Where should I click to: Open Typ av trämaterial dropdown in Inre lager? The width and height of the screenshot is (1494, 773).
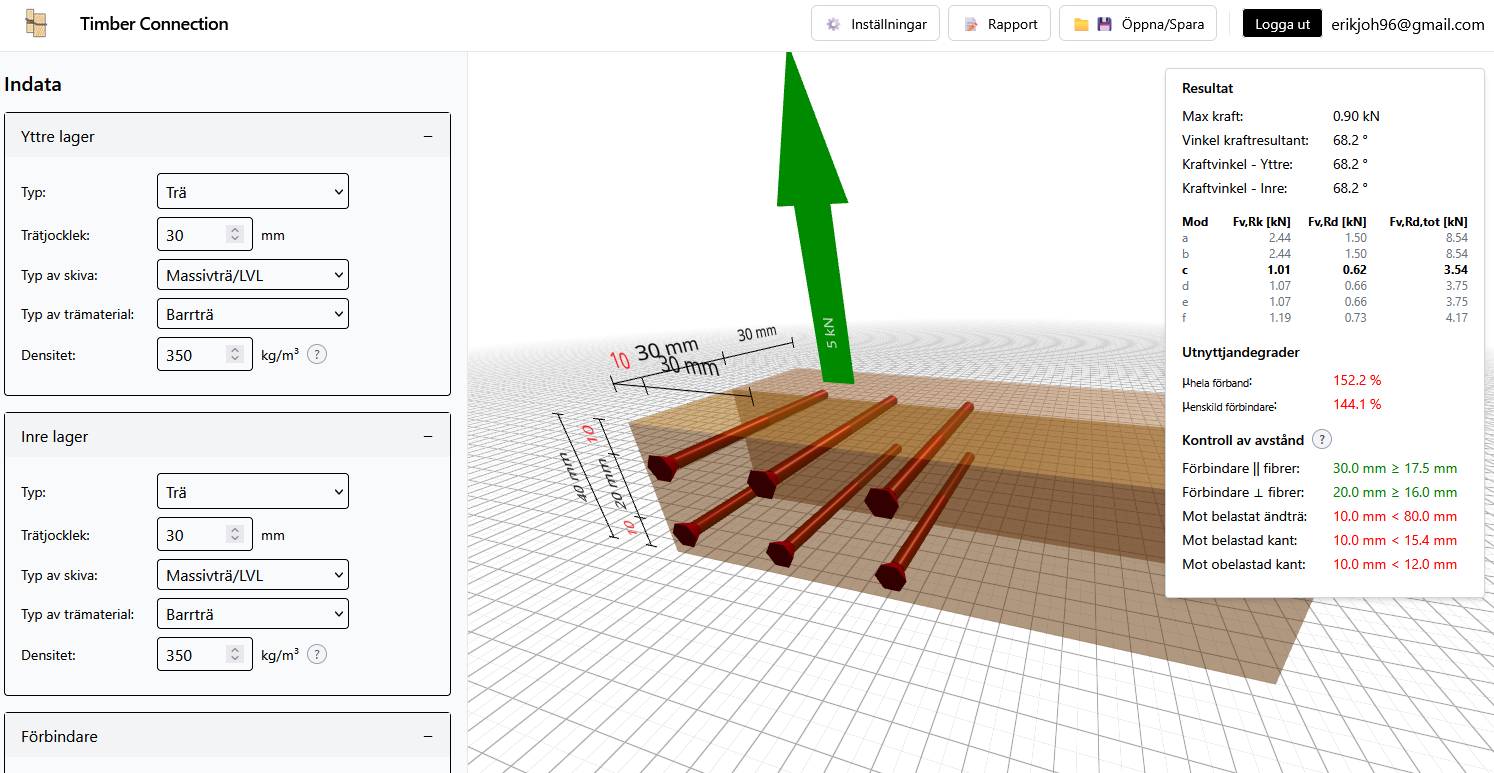click(x=252, y=614)
